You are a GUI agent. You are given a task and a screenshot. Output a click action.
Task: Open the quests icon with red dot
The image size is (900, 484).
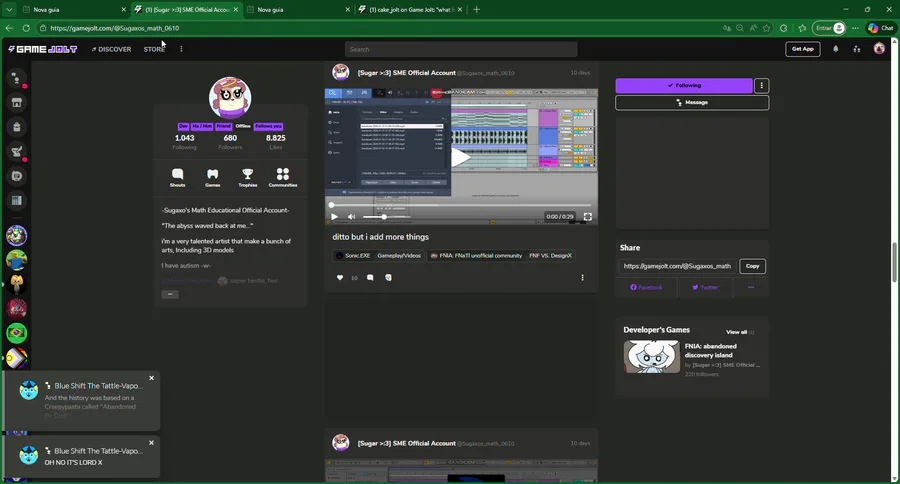[17, 152]
